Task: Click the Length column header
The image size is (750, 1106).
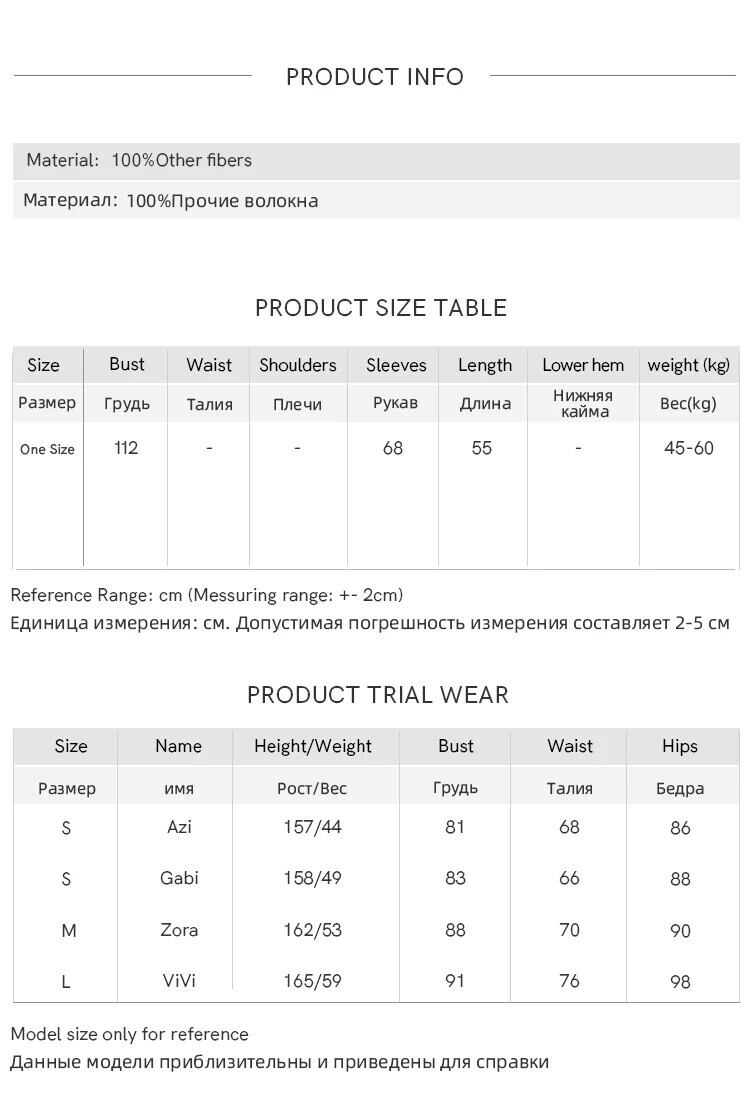Action: pyautogui.click(x=484, y=365)
